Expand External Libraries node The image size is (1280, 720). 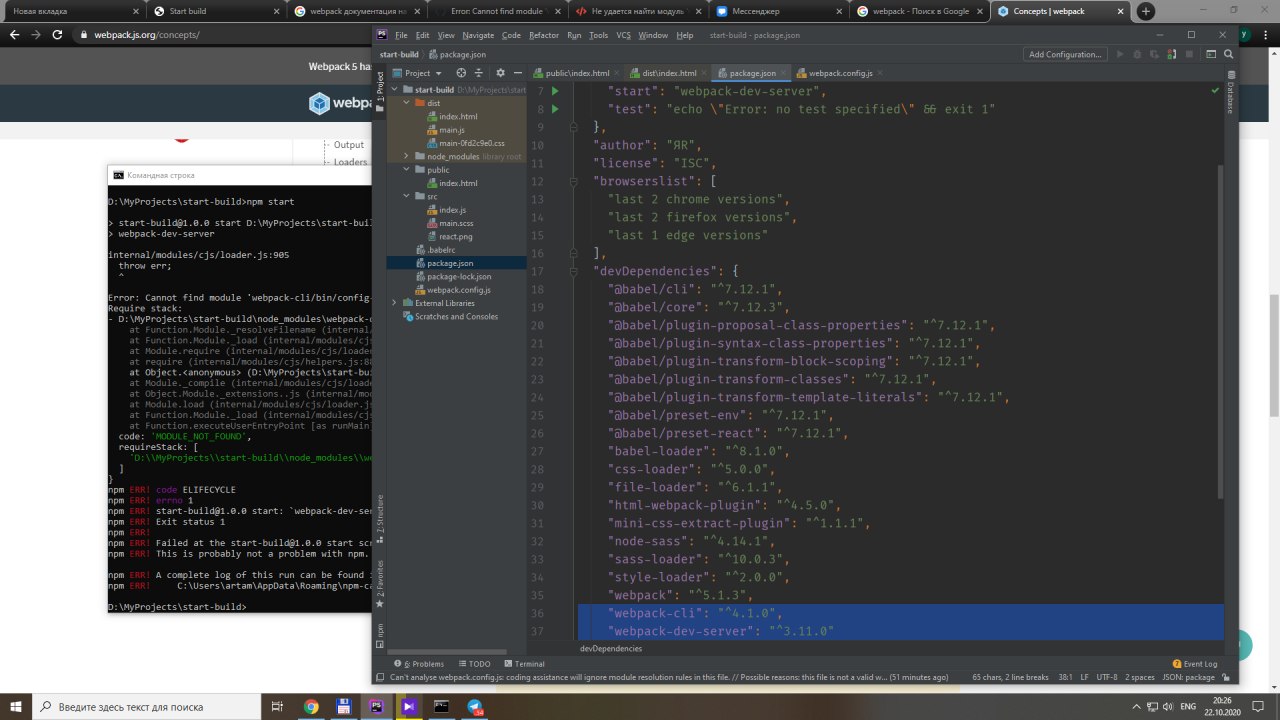[x=394, y=303]
